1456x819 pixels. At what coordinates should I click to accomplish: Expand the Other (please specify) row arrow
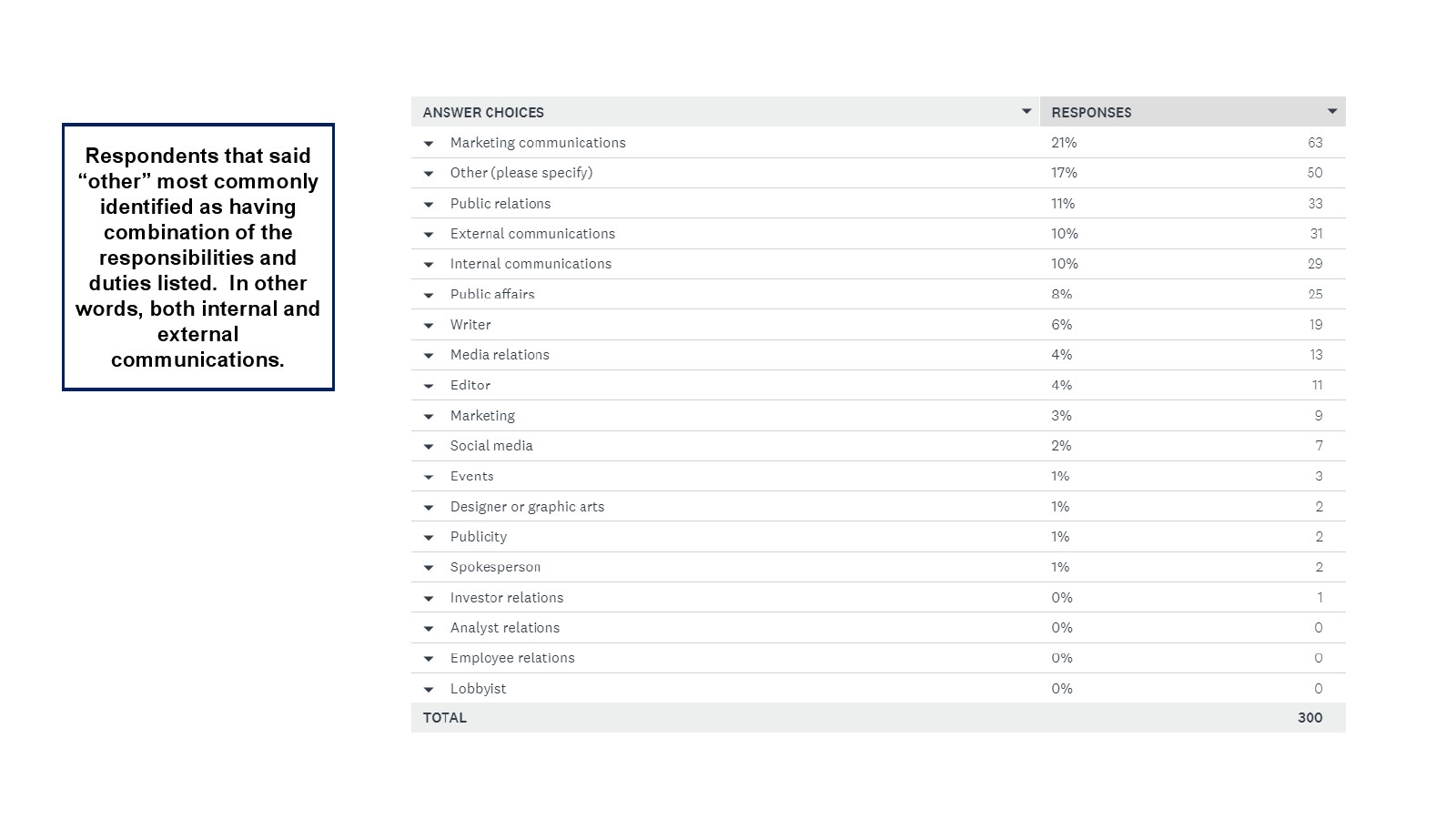[429, 174]
